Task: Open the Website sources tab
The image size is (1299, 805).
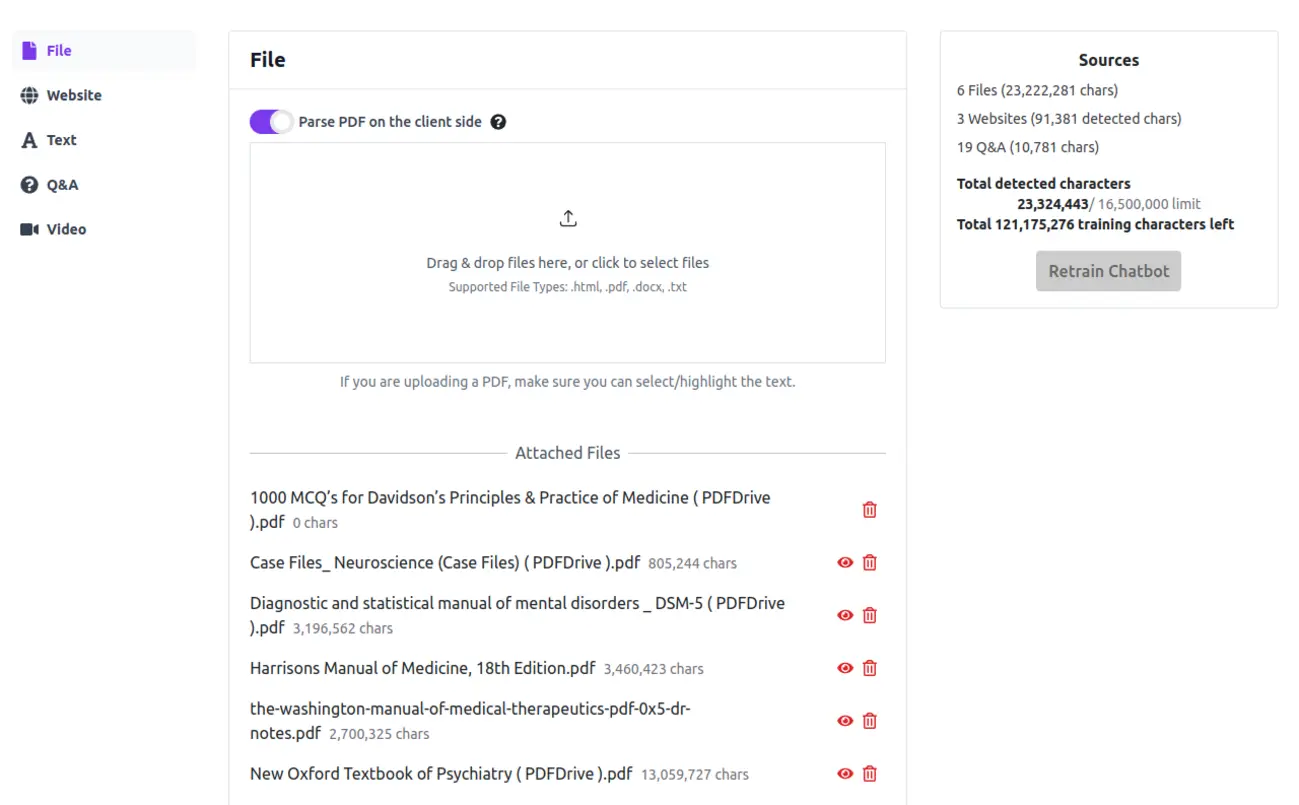Action: coord(74,96)
